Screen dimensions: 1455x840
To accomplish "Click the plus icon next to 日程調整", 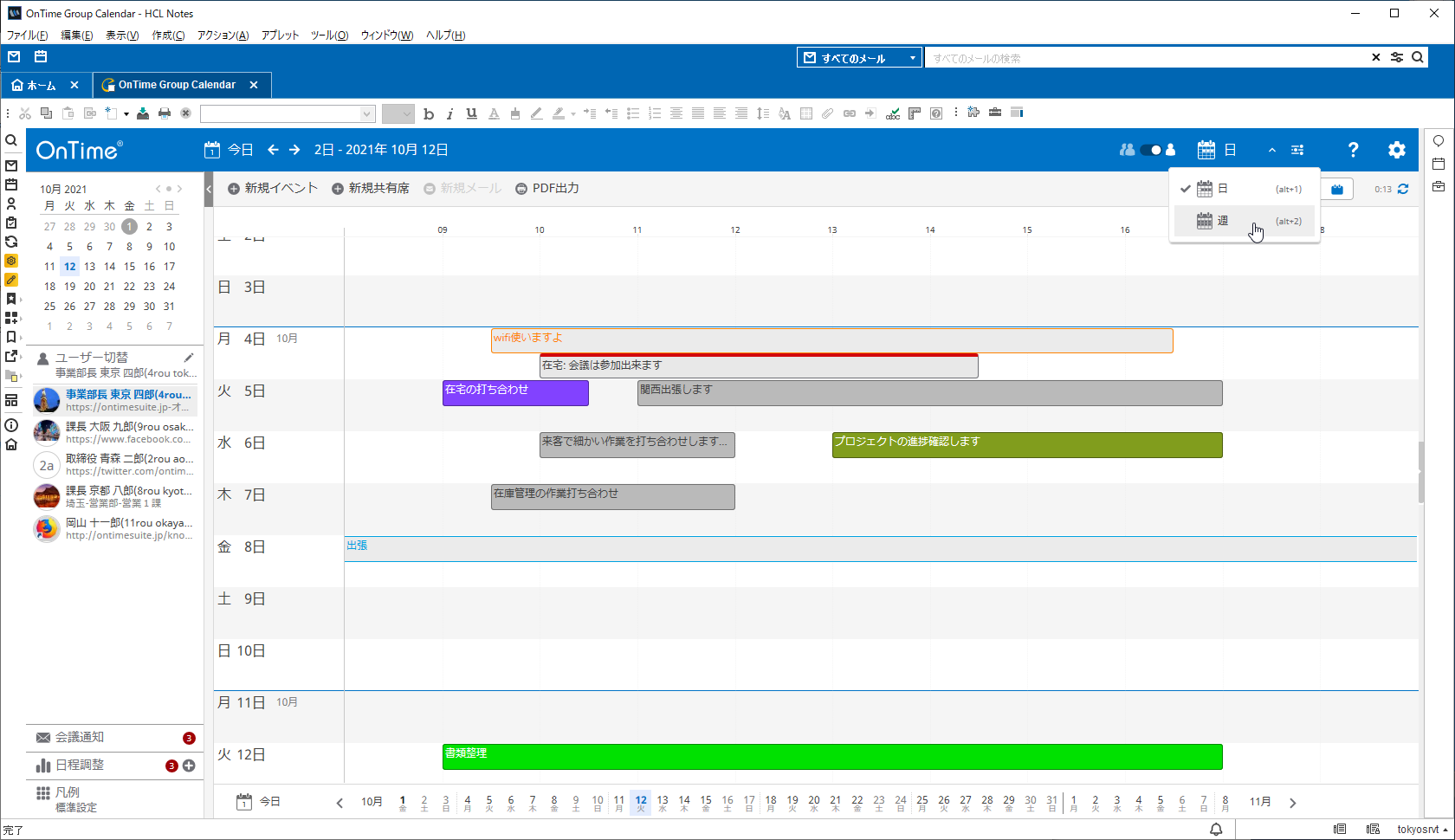I will [189, 766].
